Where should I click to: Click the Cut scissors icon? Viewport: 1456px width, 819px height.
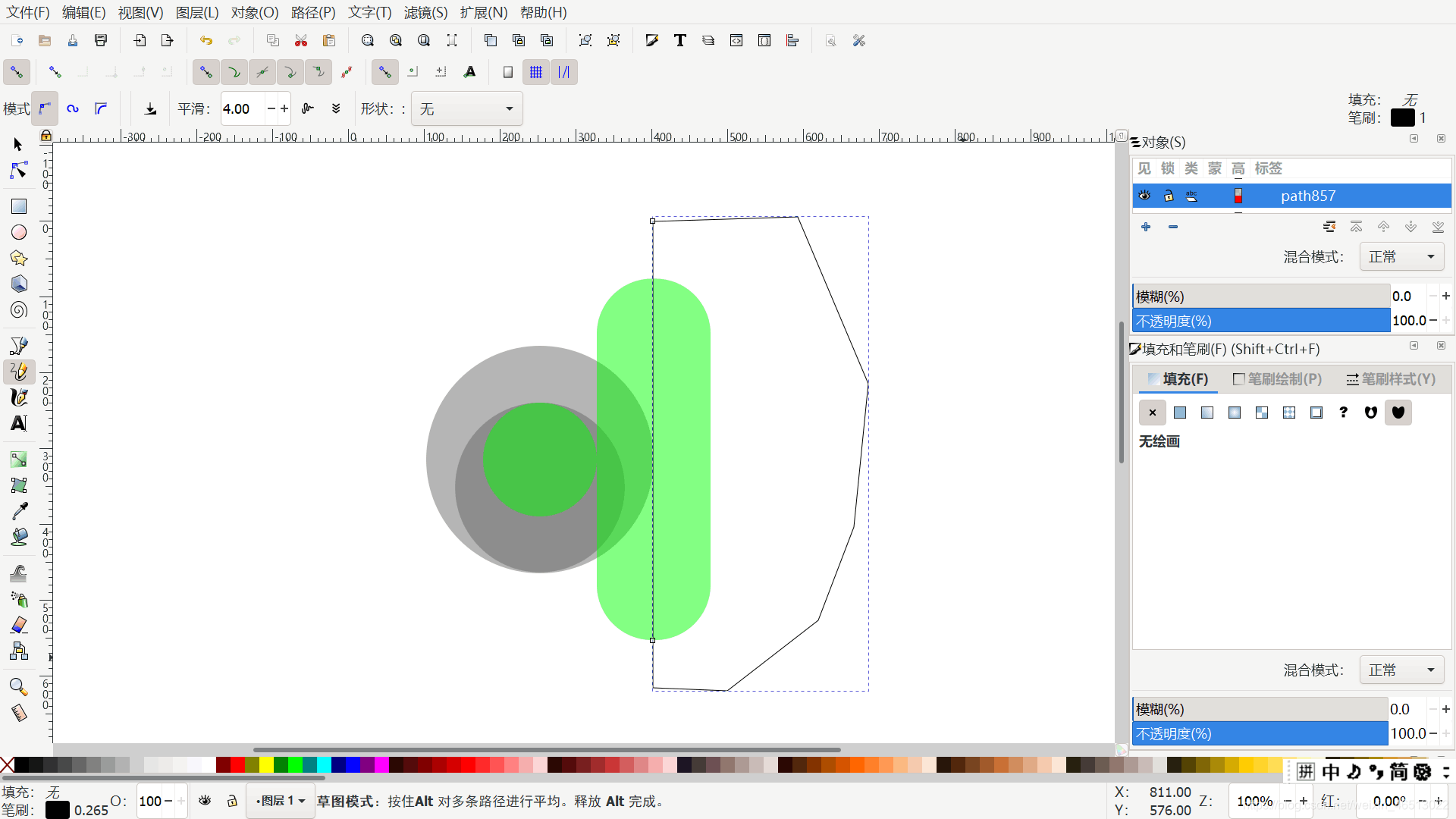click(301, 40)
